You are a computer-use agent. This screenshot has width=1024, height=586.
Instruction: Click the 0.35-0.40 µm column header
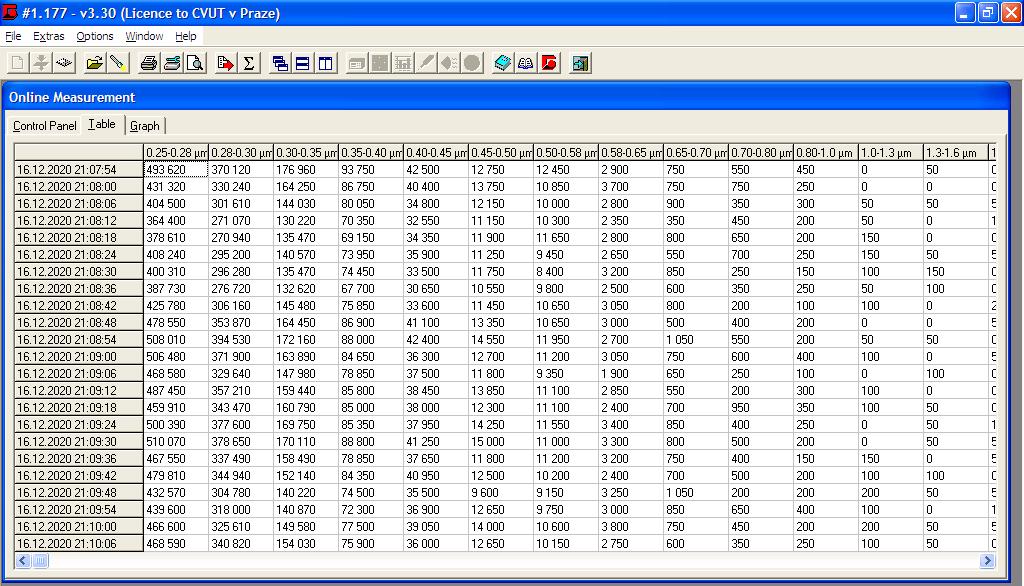371,153
